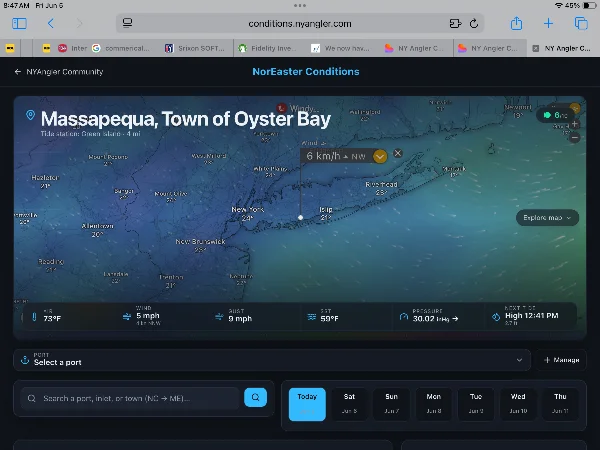Click the Riverhead label on map
The width and height of the screenshot is (600, 450).
click(x=381, y=184)
